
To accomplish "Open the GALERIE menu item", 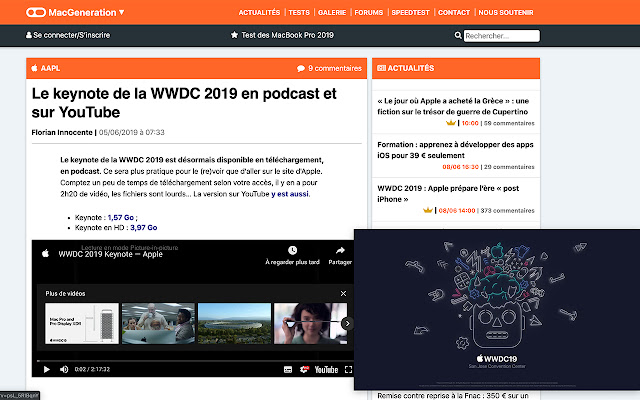I will coord(332,12).
